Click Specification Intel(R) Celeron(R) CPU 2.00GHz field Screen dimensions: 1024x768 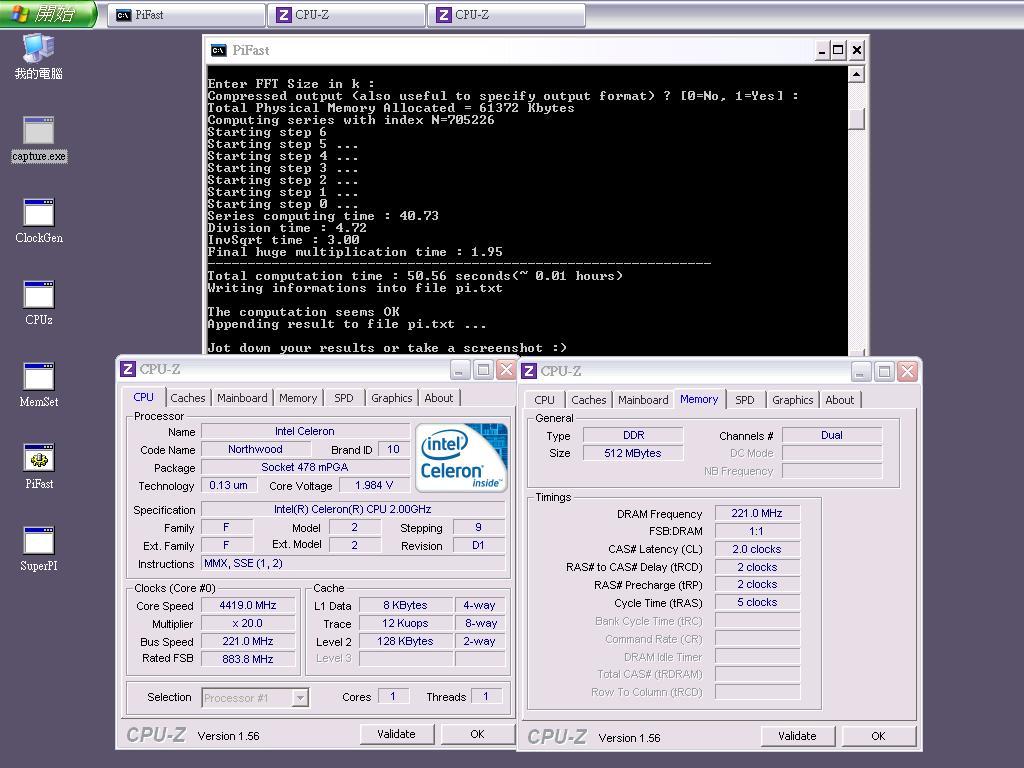(x=353, y=509)
